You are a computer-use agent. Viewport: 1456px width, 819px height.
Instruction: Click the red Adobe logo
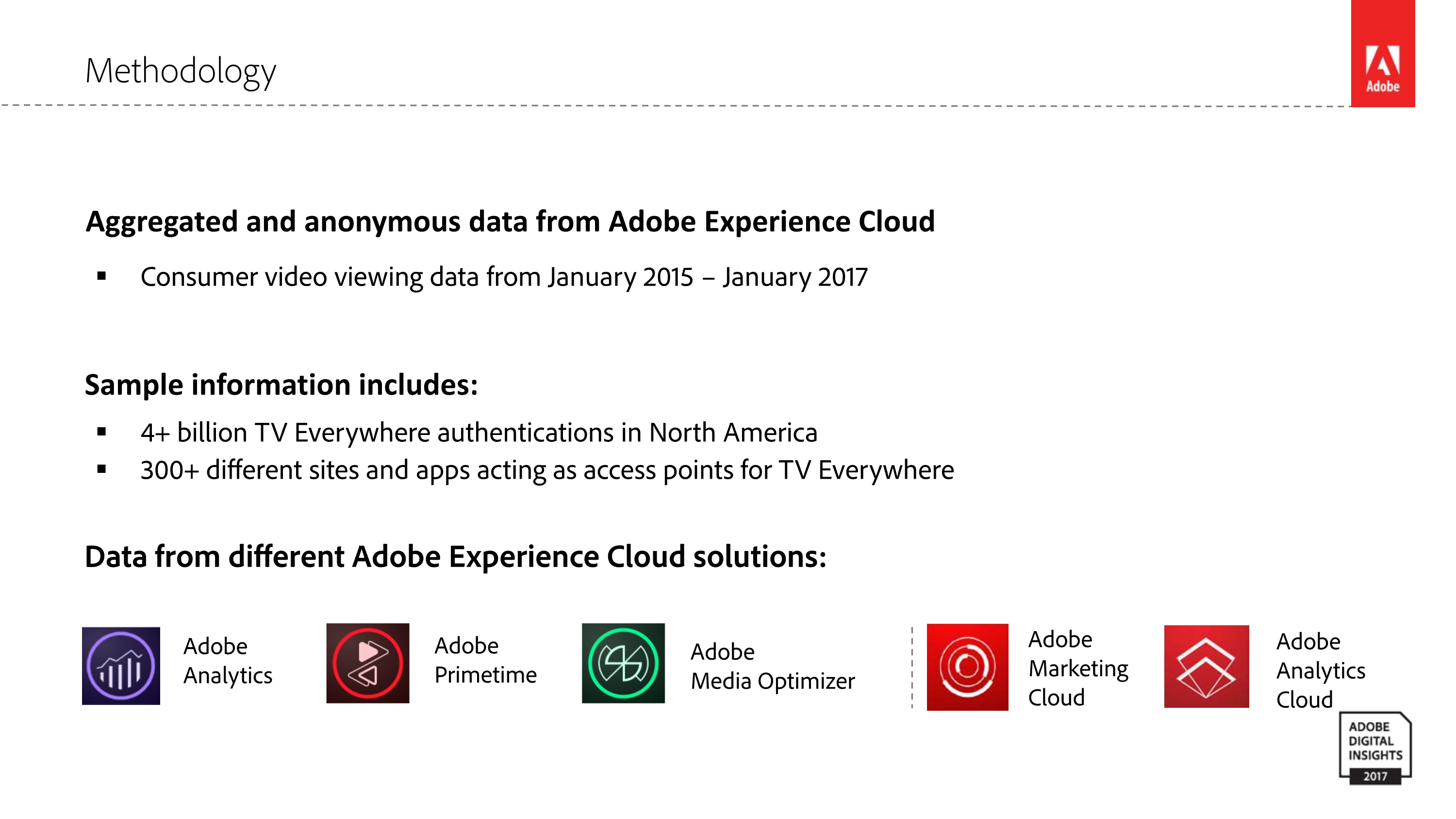tap(1382, 54)
